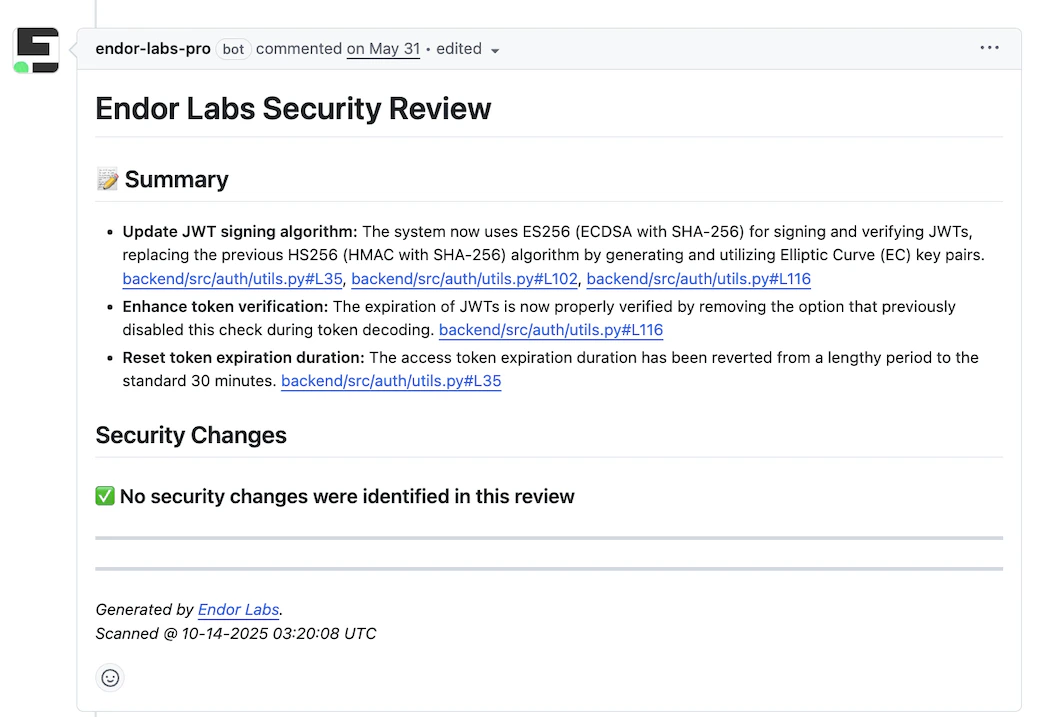This screenshot has width=1040, height=717.
Task: Click the Security Changes section heading
Action: [190, 435]
